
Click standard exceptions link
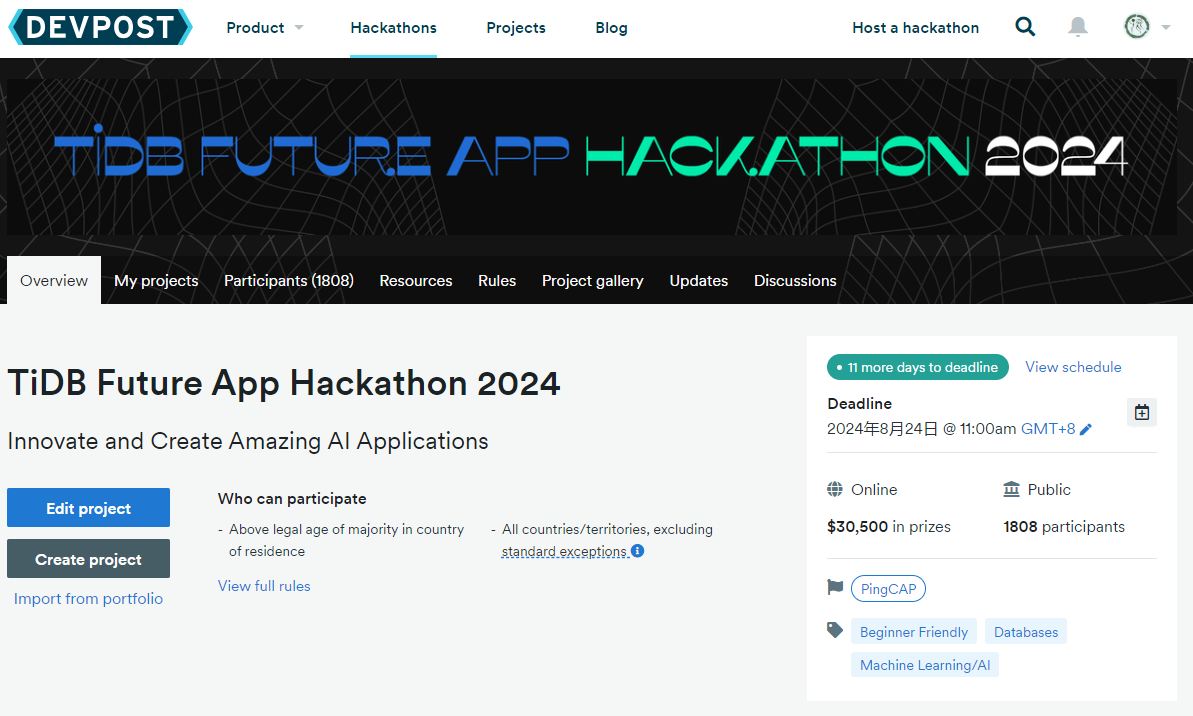pyautogui.click(x=565, y=551)
